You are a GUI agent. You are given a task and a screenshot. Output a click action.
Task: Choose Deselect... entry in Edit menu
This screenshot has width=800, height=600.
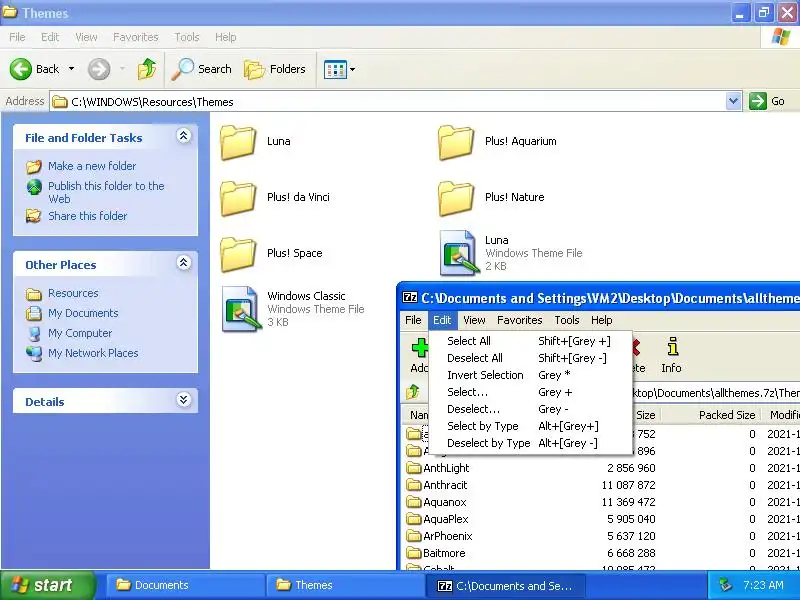[x=530, y=409]
